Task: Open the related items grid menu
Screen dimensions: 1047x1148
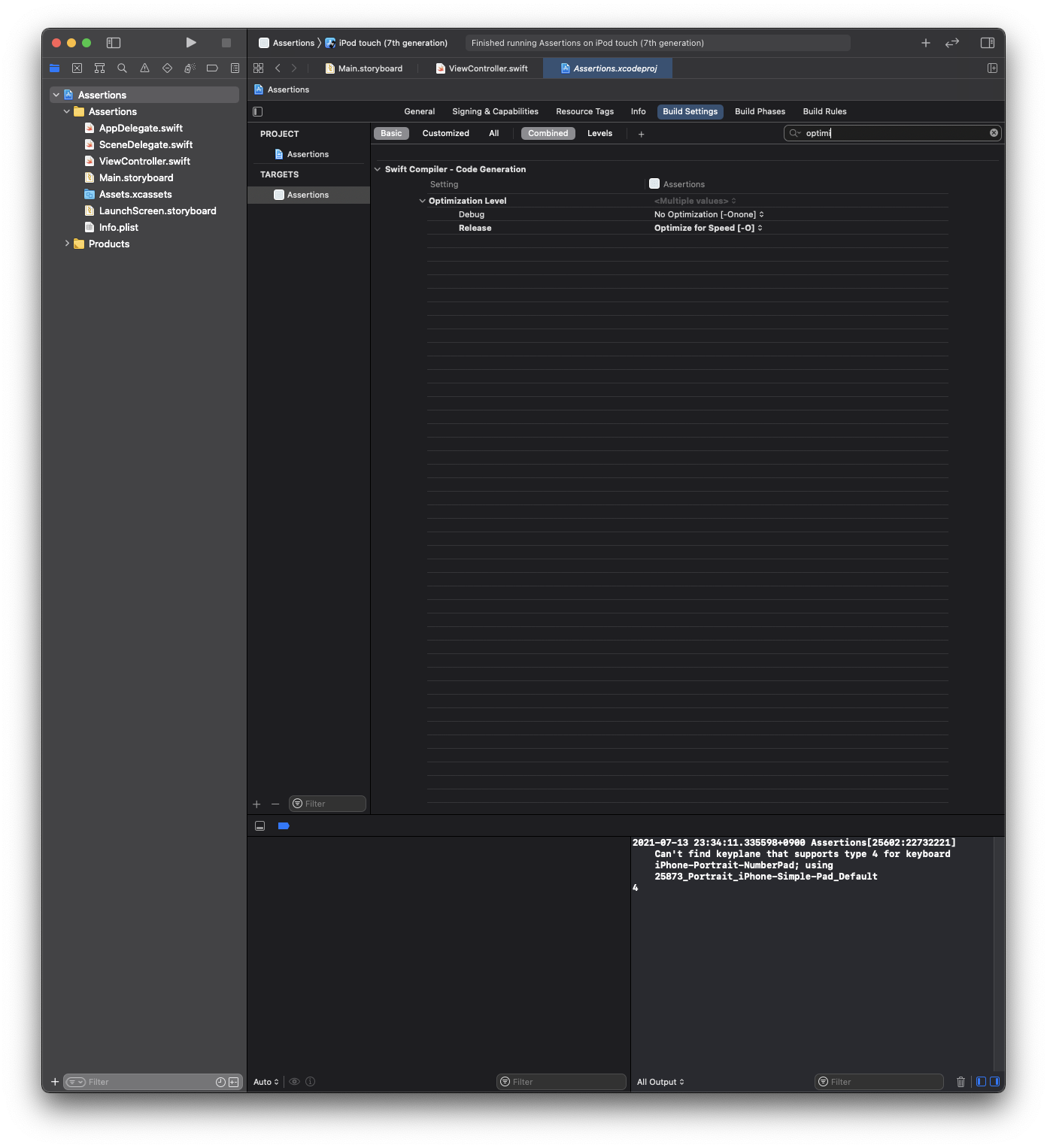Action: click(x=259, y=68)
